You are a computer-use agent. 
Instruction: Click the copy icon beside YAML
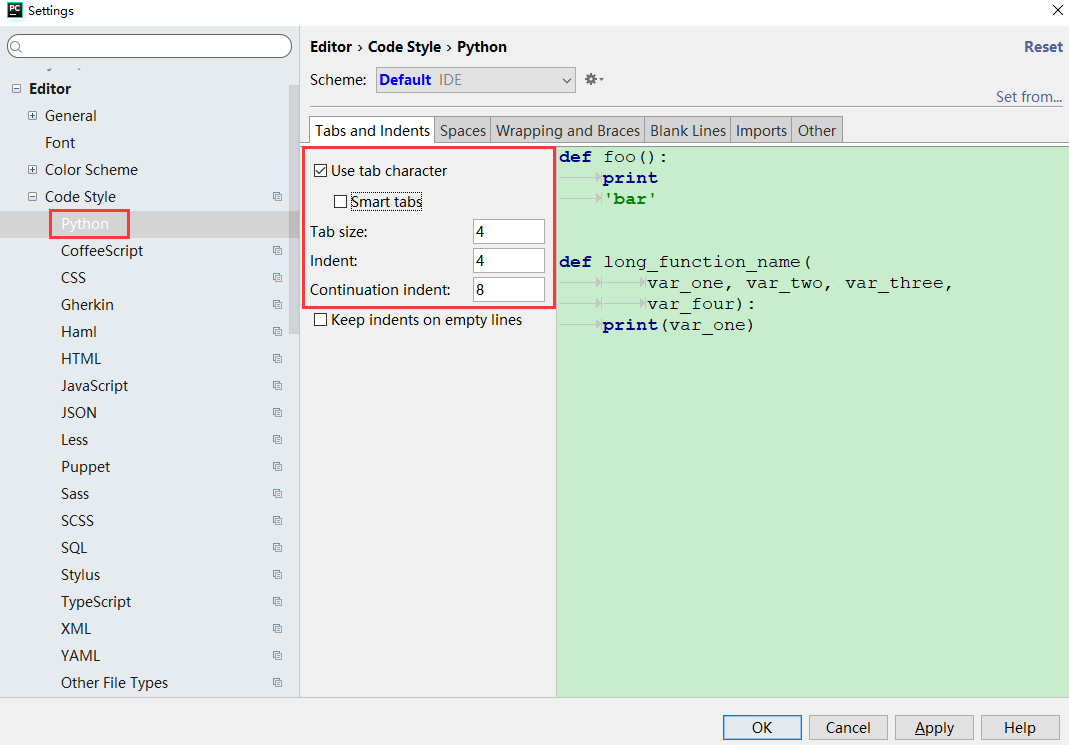(x=277, y=656)
